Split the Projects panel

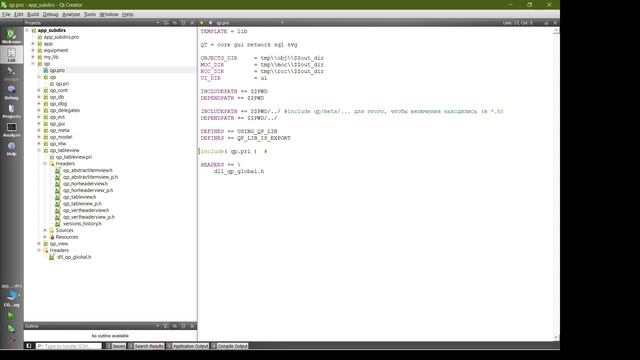[183, 23]
